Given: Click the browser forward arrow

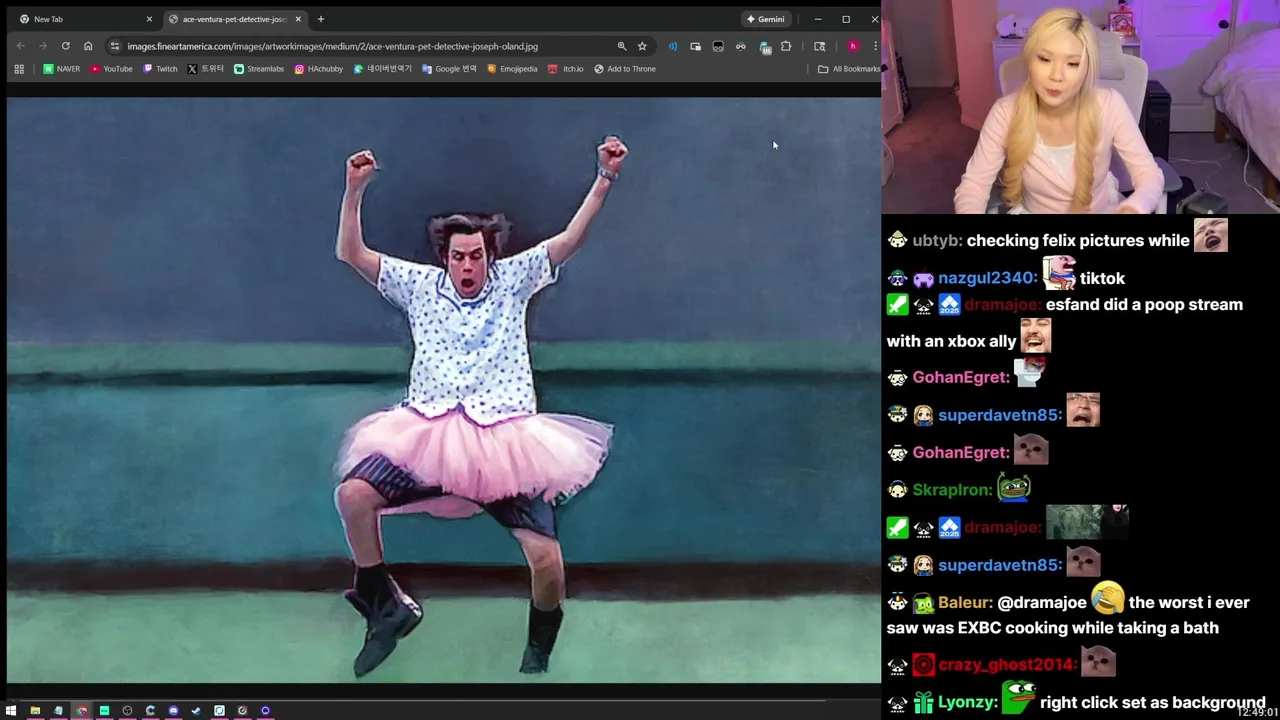Looking at the screenshot, I should coord(43,46).
